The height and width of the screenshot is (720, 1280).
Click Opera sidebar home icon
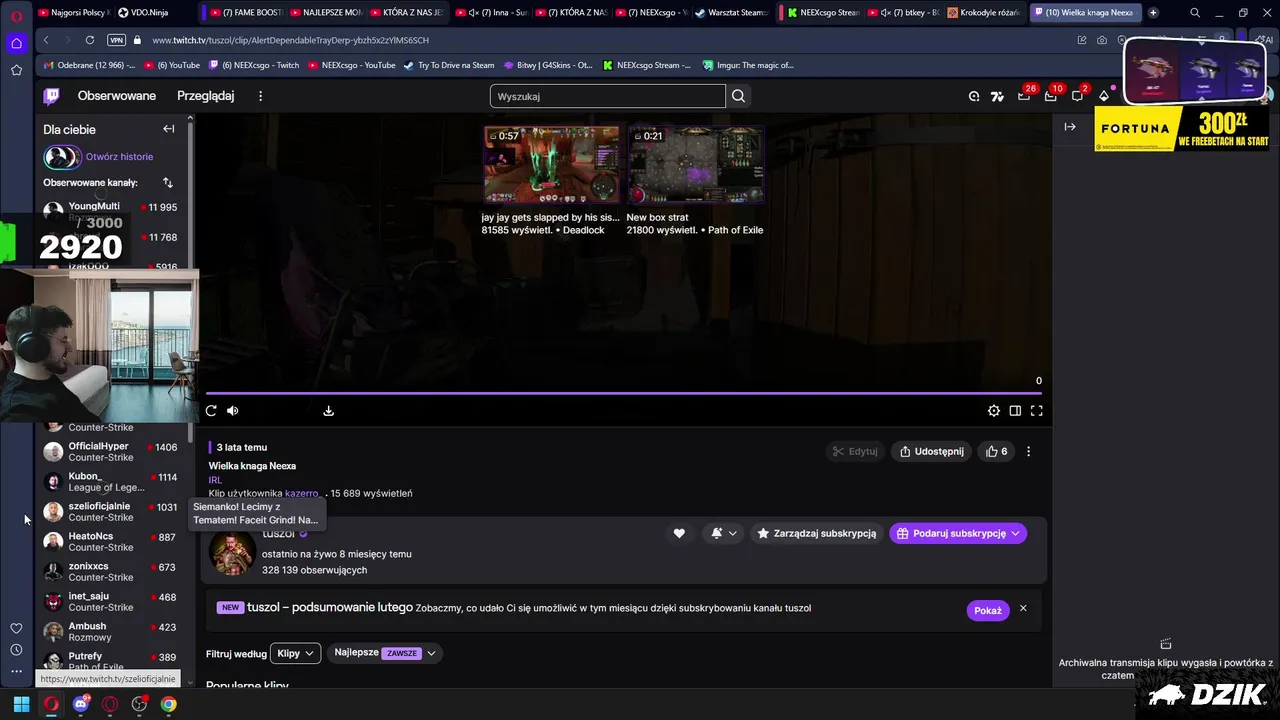point(16,43)
